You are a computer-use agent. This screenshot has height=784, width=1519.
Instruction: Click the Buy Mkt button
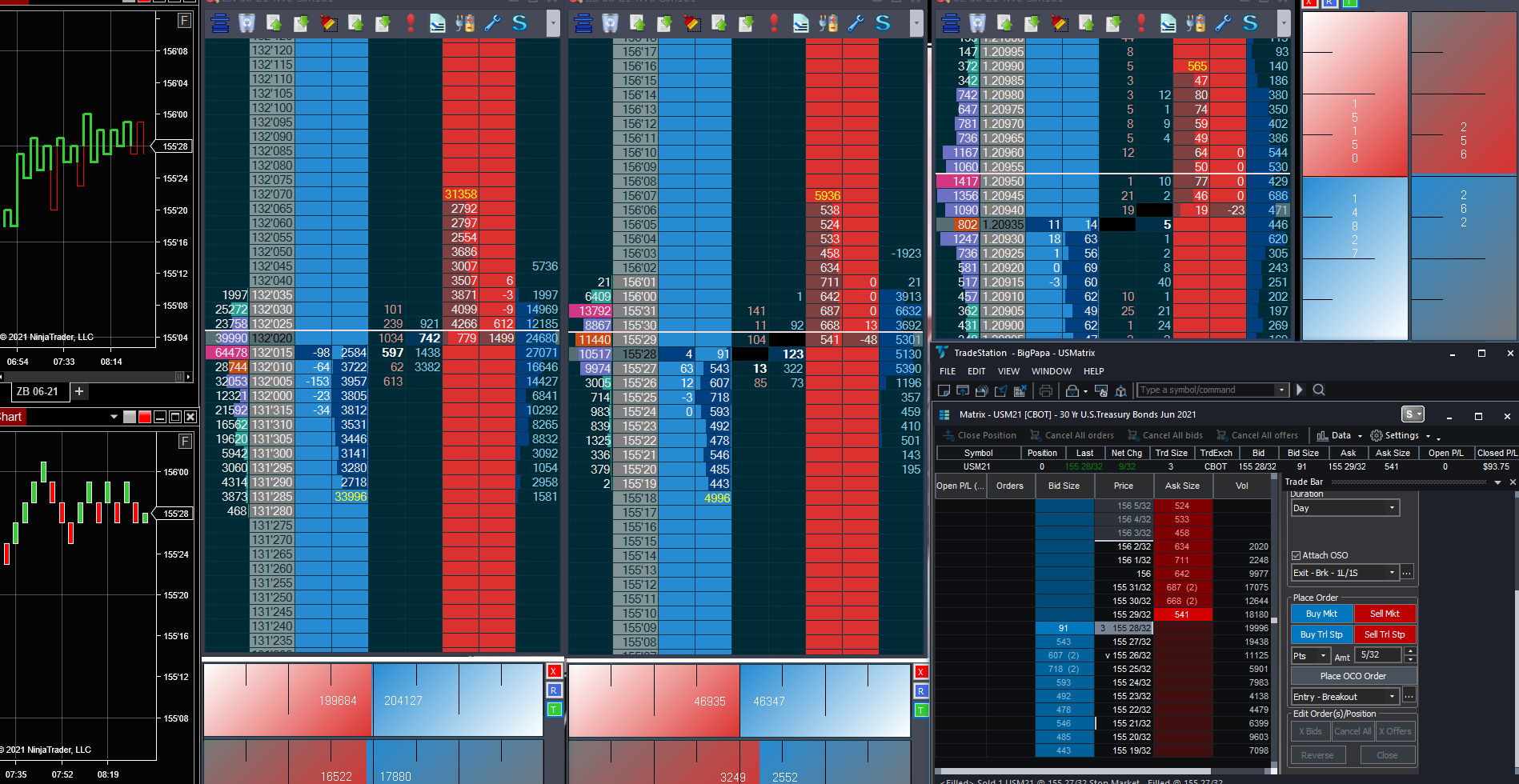click(1321, 614)
